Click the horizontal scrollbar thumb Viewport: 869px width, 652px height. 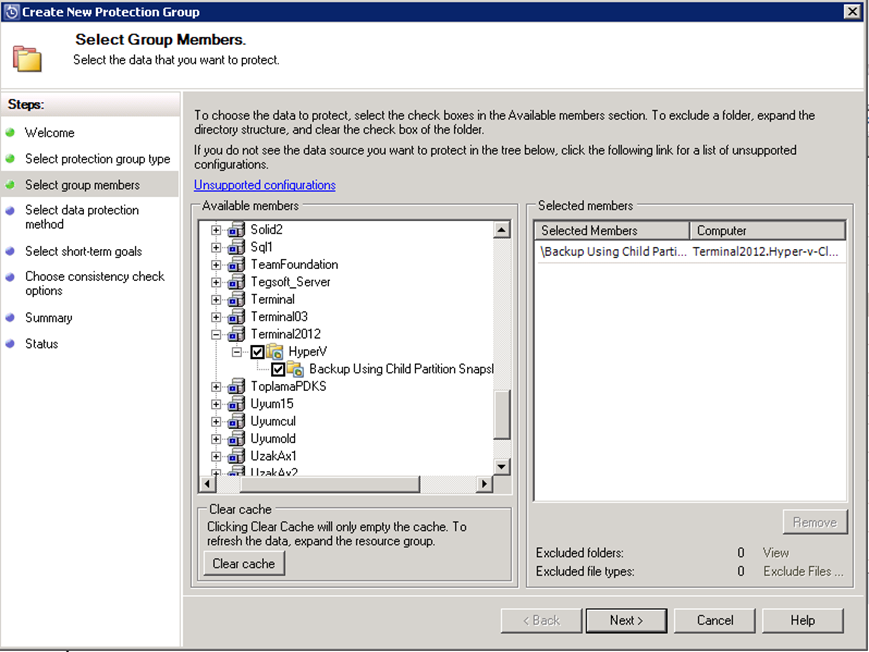click(330, 484)
